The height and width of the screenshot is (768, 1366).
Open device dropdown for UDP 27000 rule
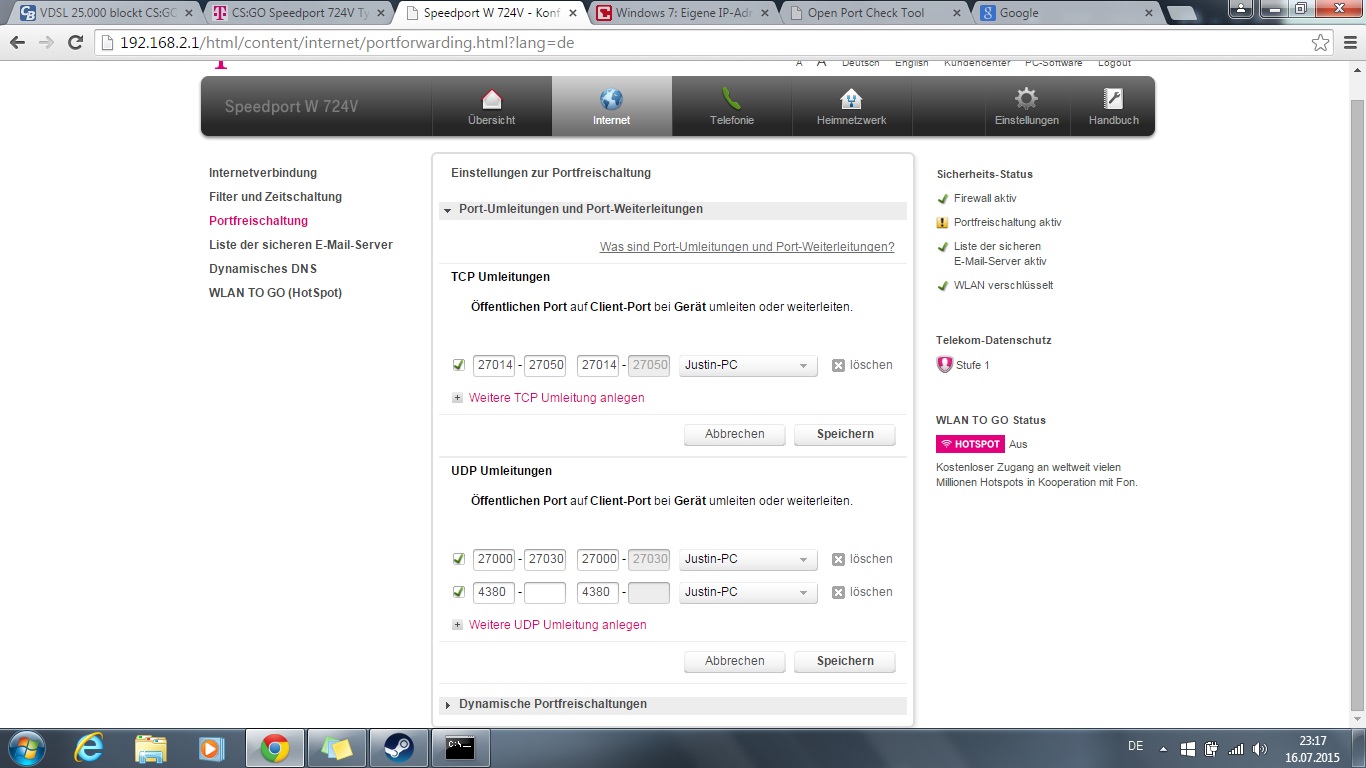click(748, 560)
